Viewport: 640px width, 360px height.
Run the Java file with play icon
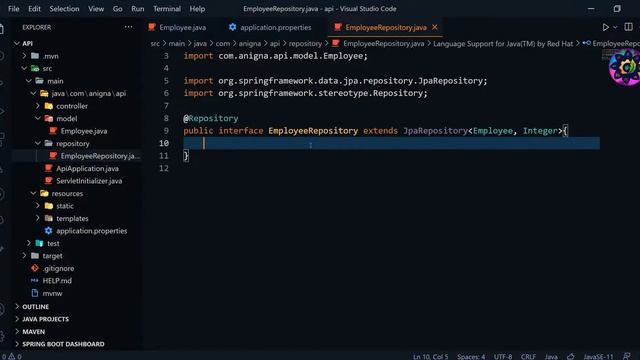(x=605, y=27)
